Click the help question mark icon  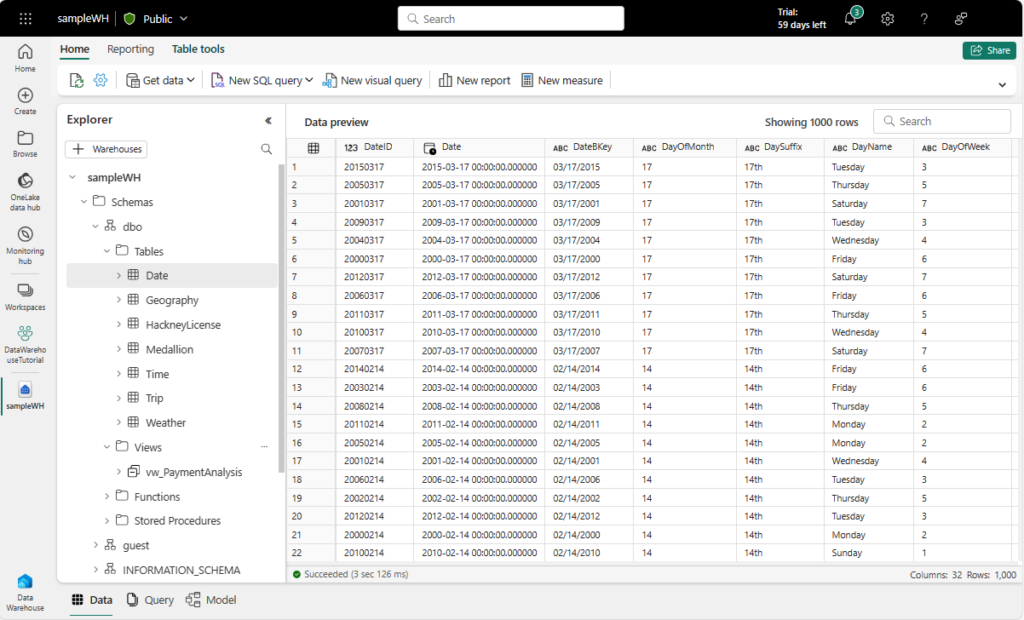coord(924,19)
